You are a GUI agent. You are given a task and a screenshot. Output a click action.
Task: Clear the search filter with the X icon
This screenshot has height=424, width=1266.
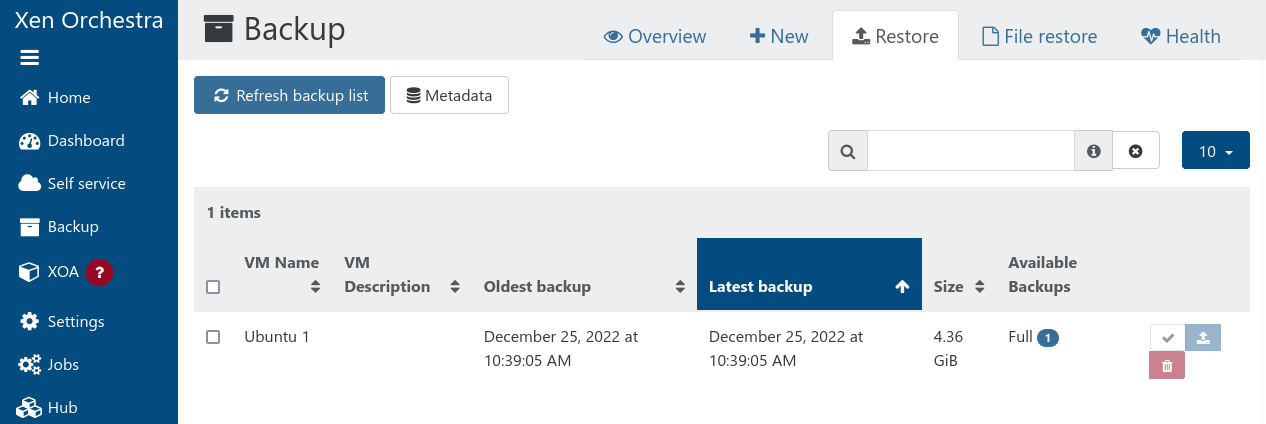pyautogui.click(x=1135, y=151)
